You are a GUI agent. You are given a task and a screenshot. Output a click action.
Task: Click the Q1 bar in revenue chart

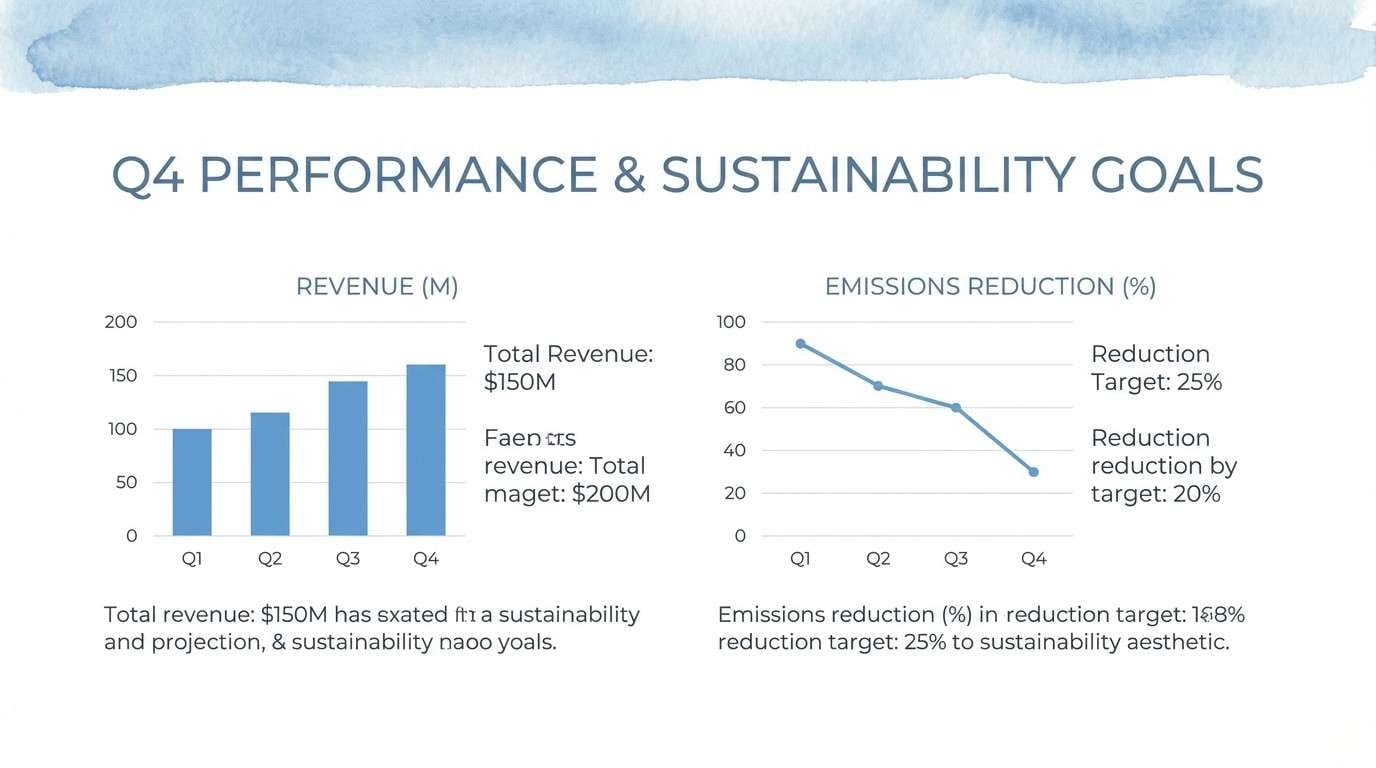(x=192, y=482)
